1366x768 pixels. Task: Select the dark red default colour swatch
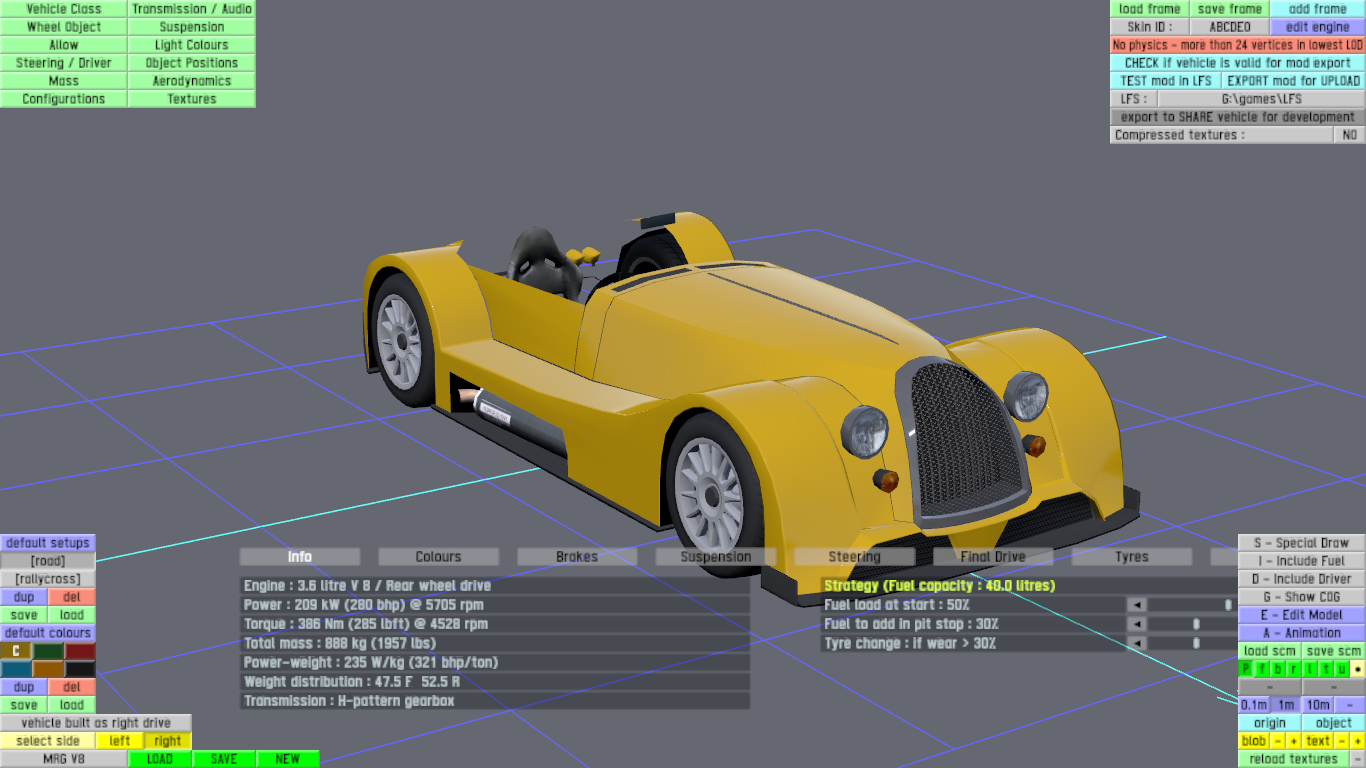coord(80,651)
